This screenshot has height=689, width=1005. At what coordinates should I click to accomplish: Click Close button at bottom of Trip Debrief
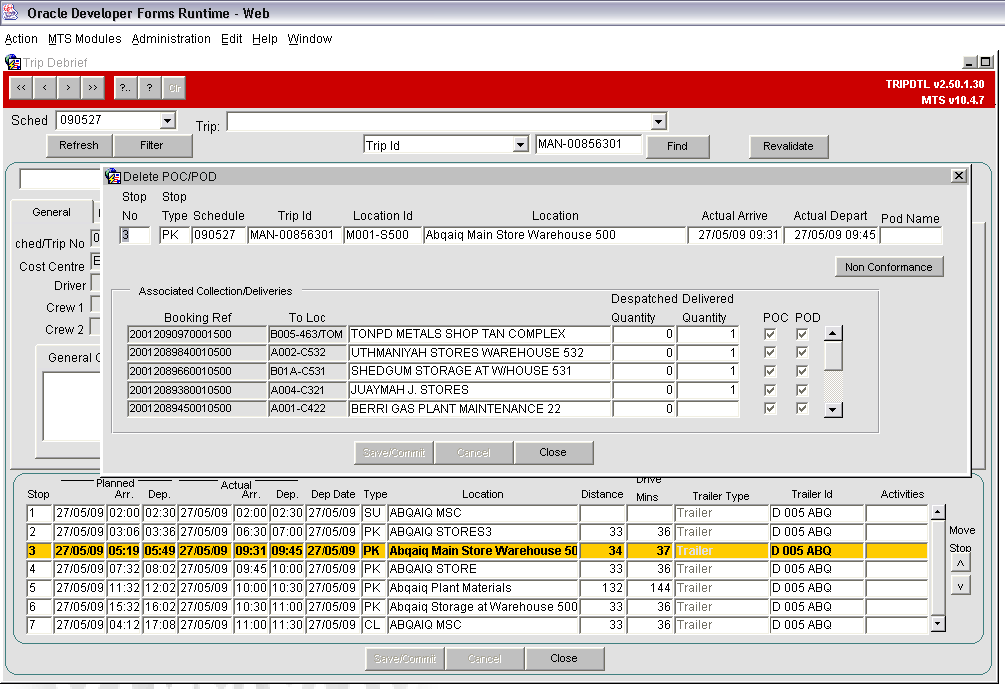[564, 658]
